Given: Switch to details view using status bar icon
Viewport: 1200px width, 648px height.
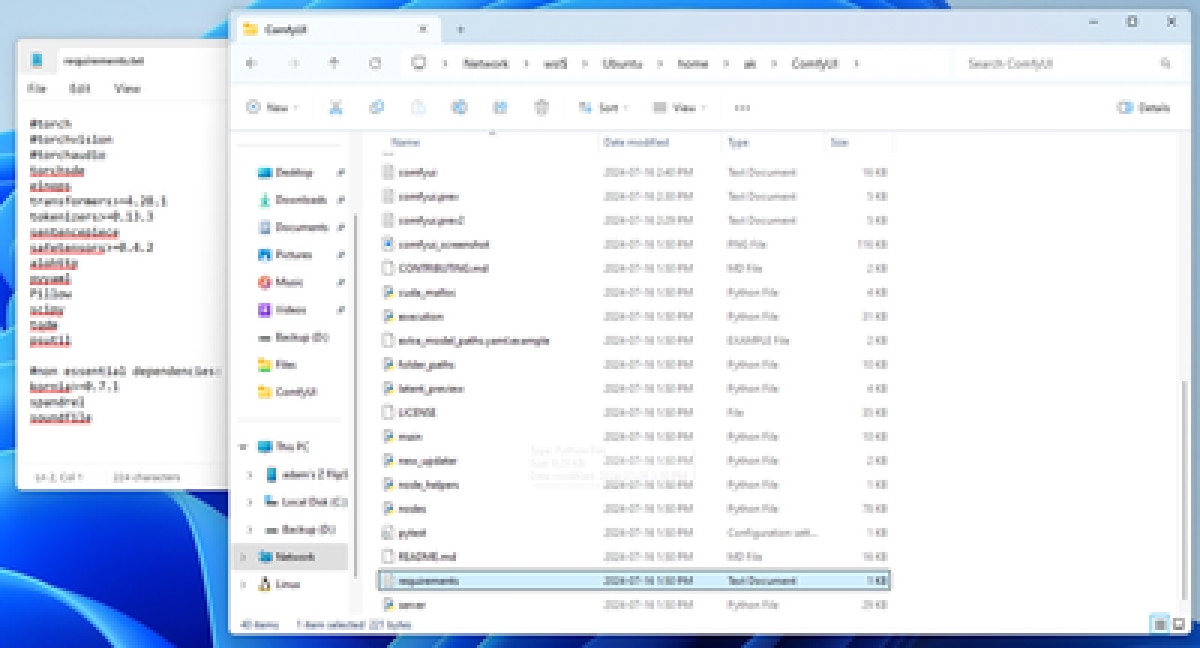Looking at the screenshot, I should click(1160, 624).
